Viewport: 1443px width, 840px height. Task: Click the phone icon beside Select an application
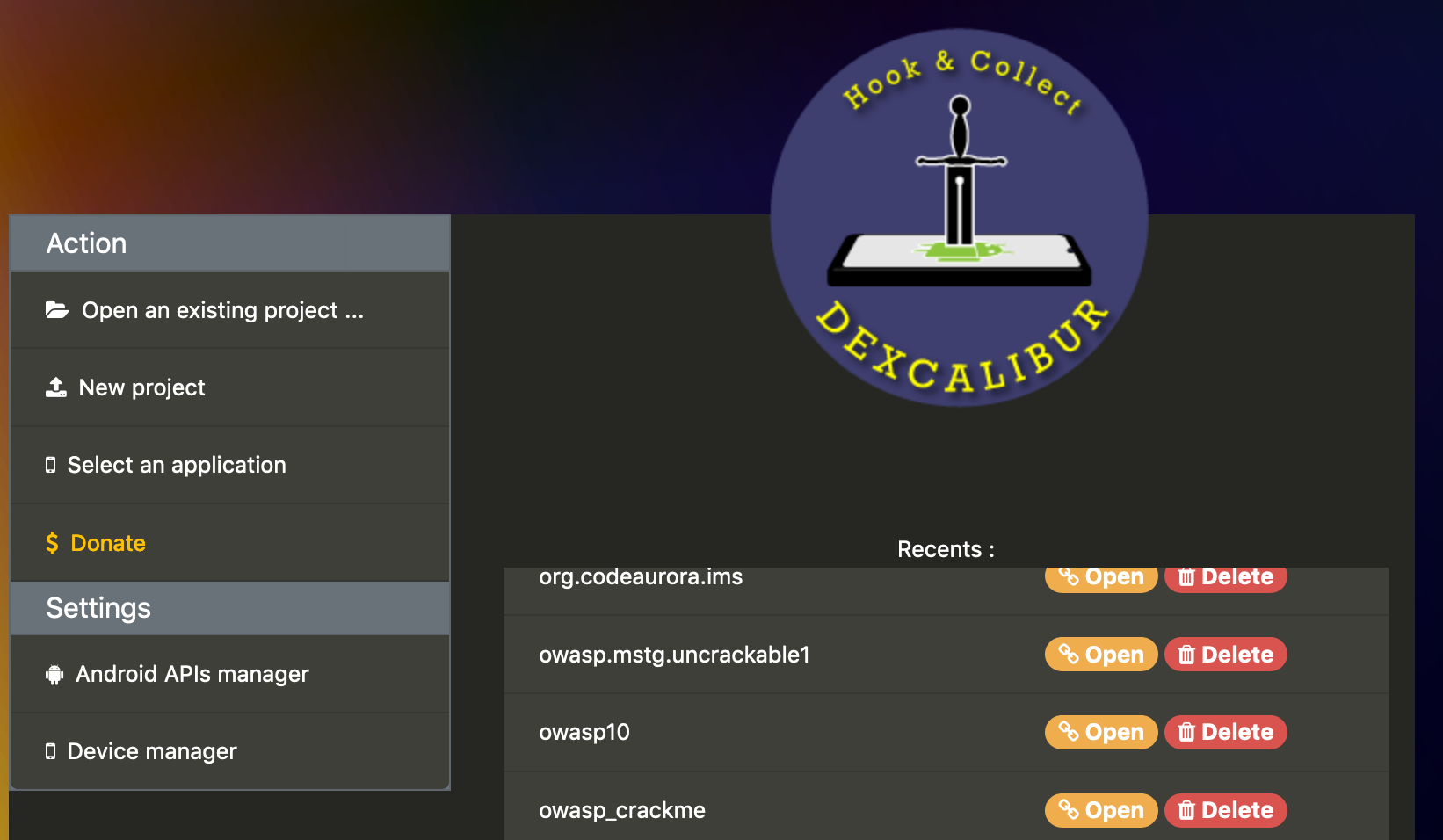[50, 465]
